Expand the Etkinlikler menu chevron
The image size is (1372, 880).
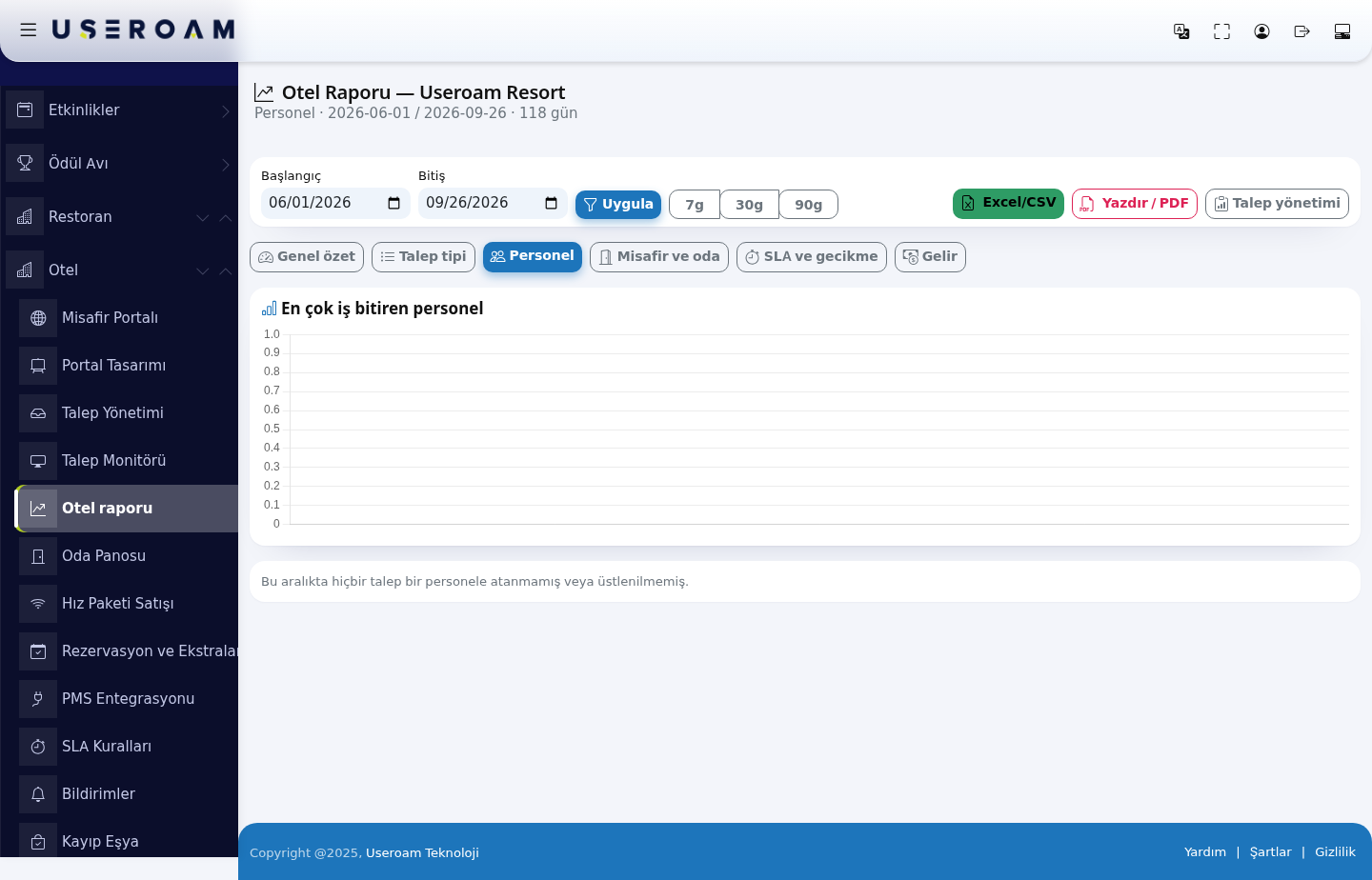tap(226, 110)
